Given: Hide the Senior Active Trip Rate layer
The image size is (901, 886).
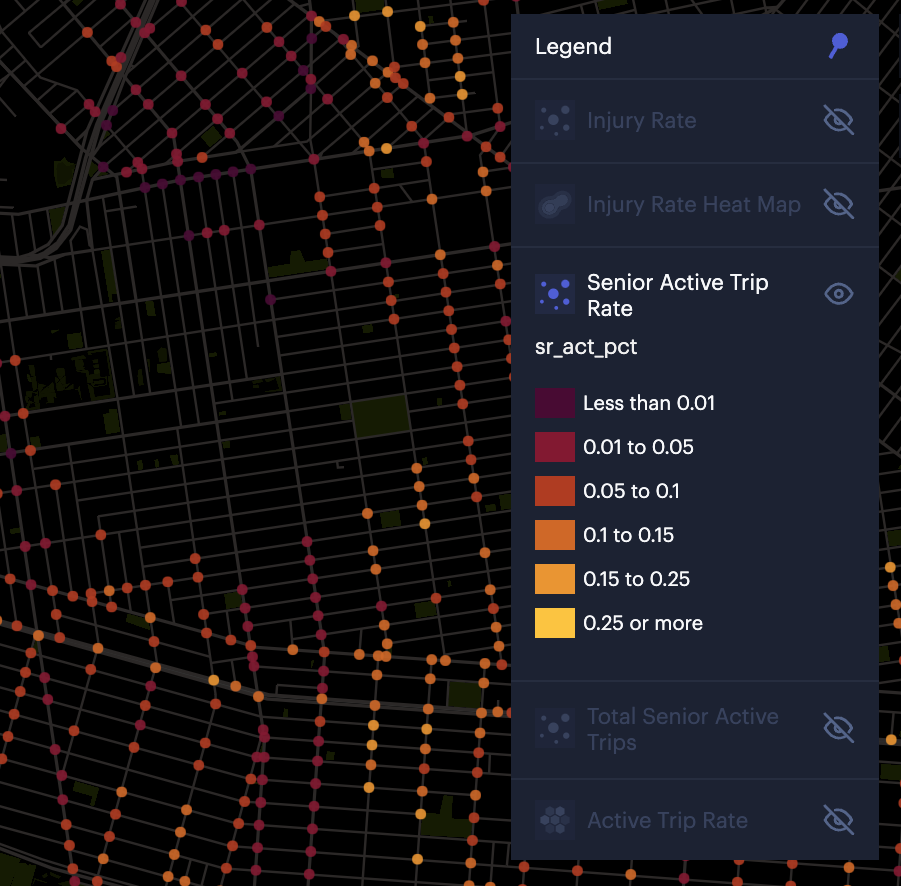Looking at the screenshot, I should tap(838, 294).
